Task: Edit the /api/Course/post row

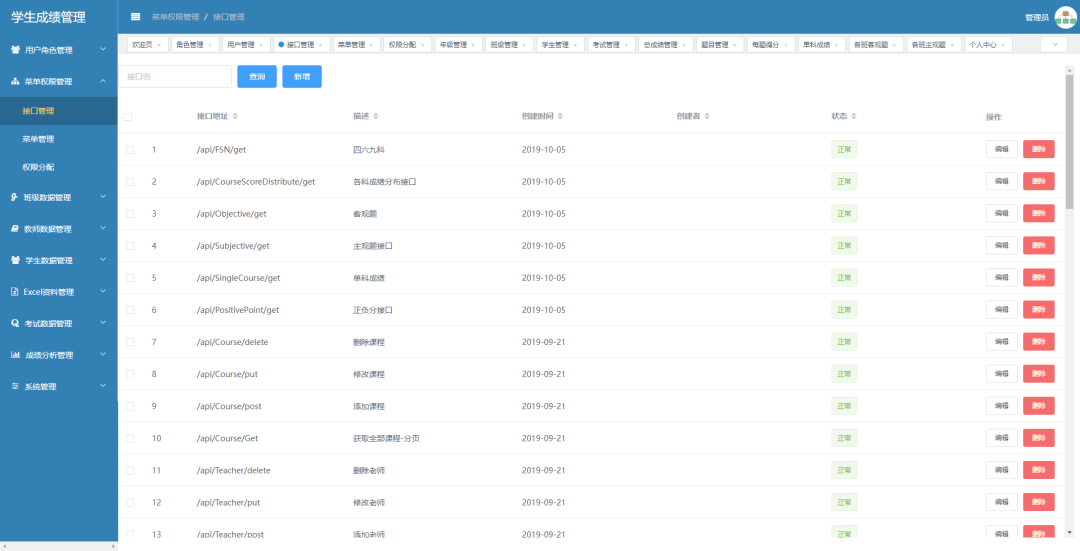Action: pos(1001,406)
